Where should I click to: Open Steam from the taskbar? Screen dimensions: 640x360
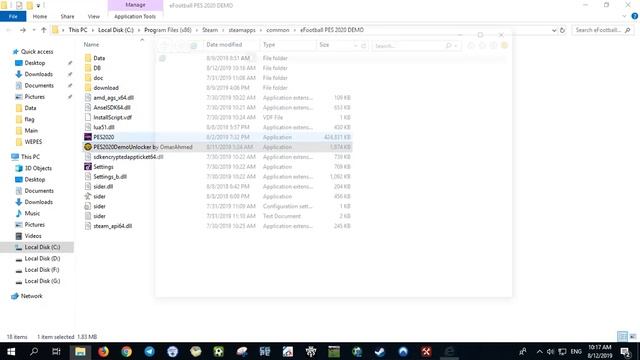click(380, 351)
